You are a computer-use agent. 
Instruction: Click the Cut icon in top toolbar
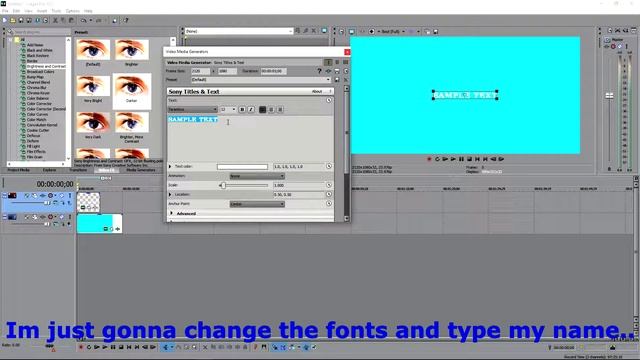point(55,20)
